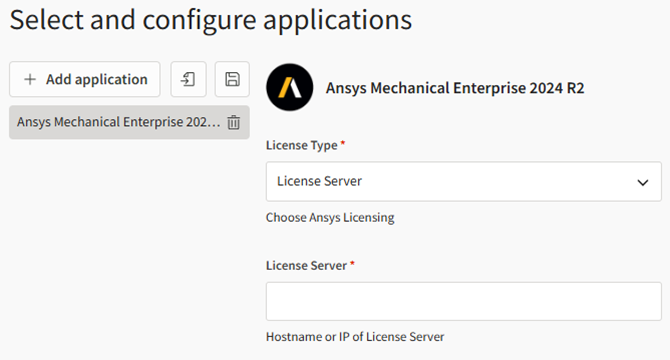Viewport: 670px width, 360px height.
Task: Click the Add application button
Action: point(85,79)
